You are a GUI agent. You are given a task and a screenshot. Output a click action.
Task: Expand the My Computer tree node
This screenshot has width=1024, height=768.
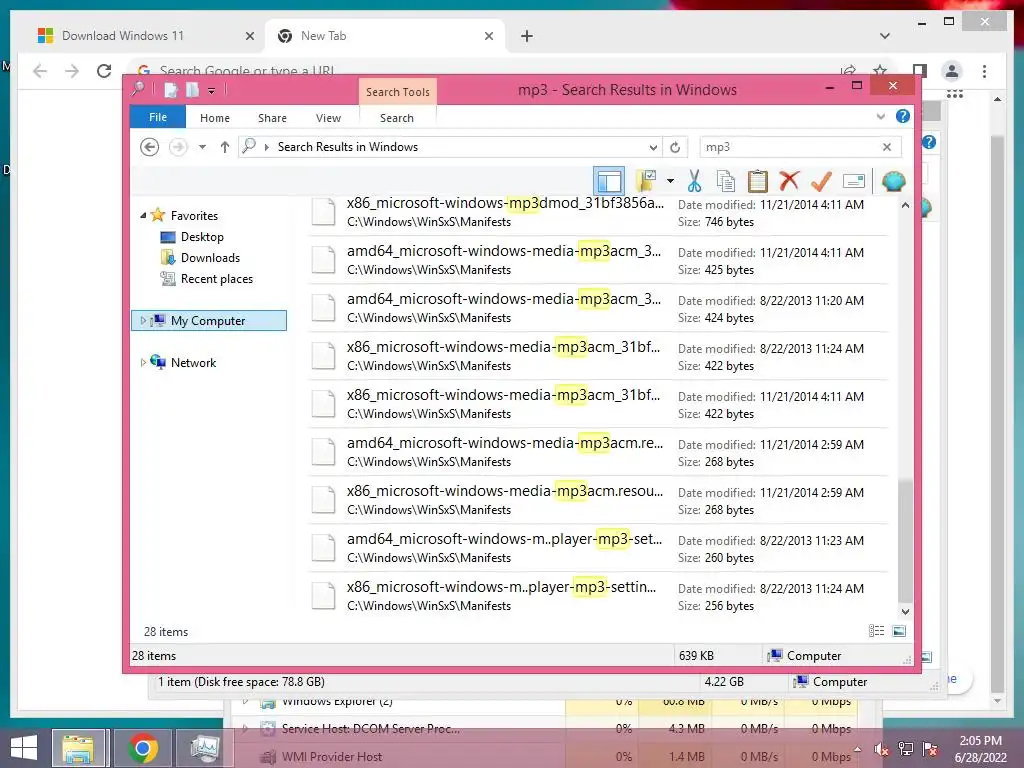click(x=143, y=321)
